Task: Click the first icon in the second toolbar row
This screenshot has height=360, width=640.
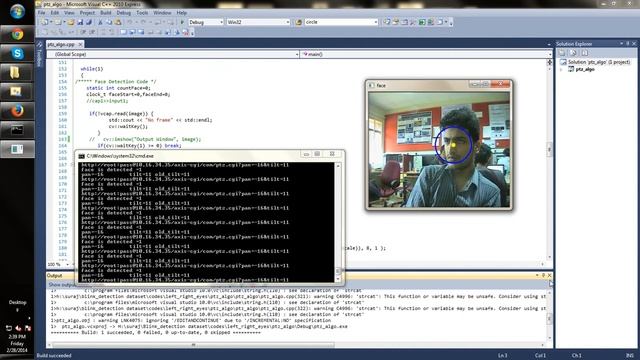Action: 44,32
